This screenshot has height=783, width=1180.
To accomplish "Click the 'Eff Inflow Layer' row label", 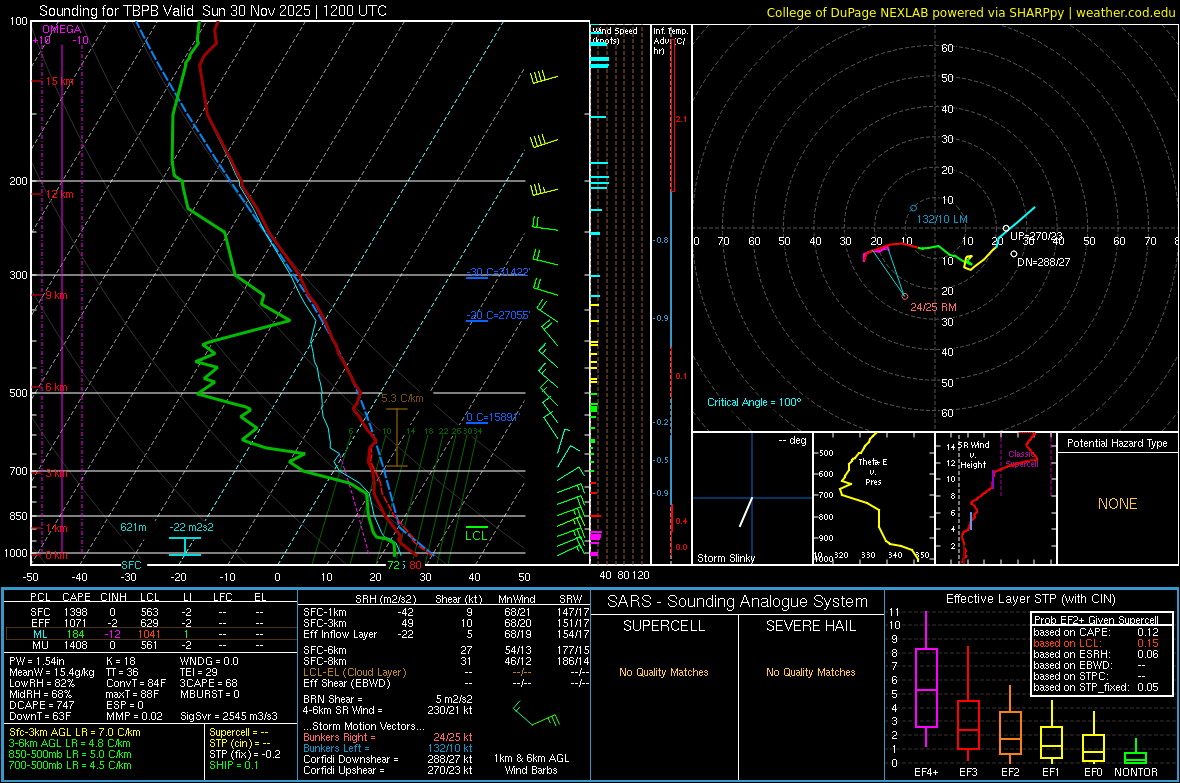I will tap(340, 634).
